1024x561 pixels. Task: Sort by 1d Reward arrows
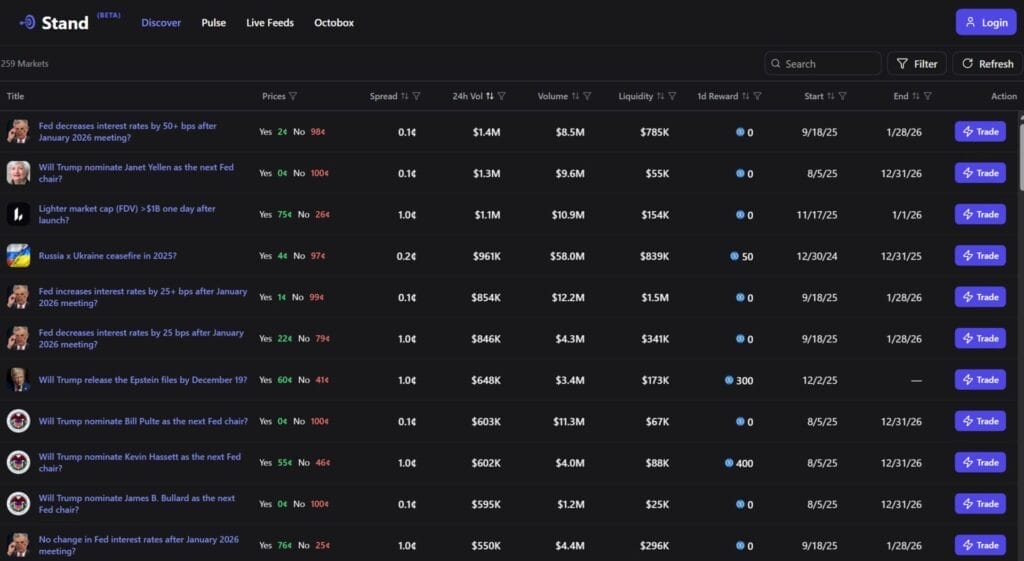point(745,96)
